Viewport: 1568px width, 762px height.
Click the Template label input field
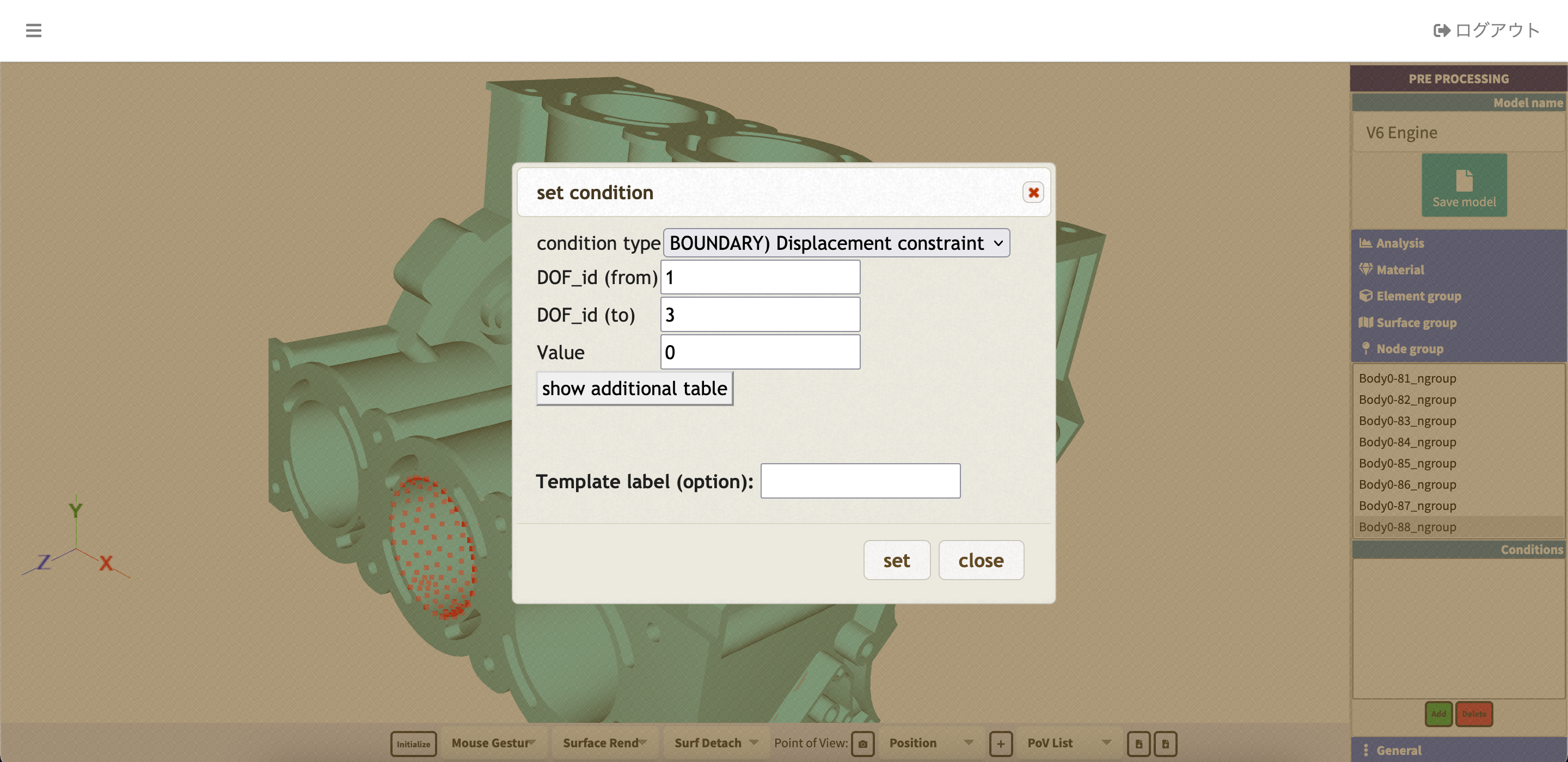coord(860,481)
